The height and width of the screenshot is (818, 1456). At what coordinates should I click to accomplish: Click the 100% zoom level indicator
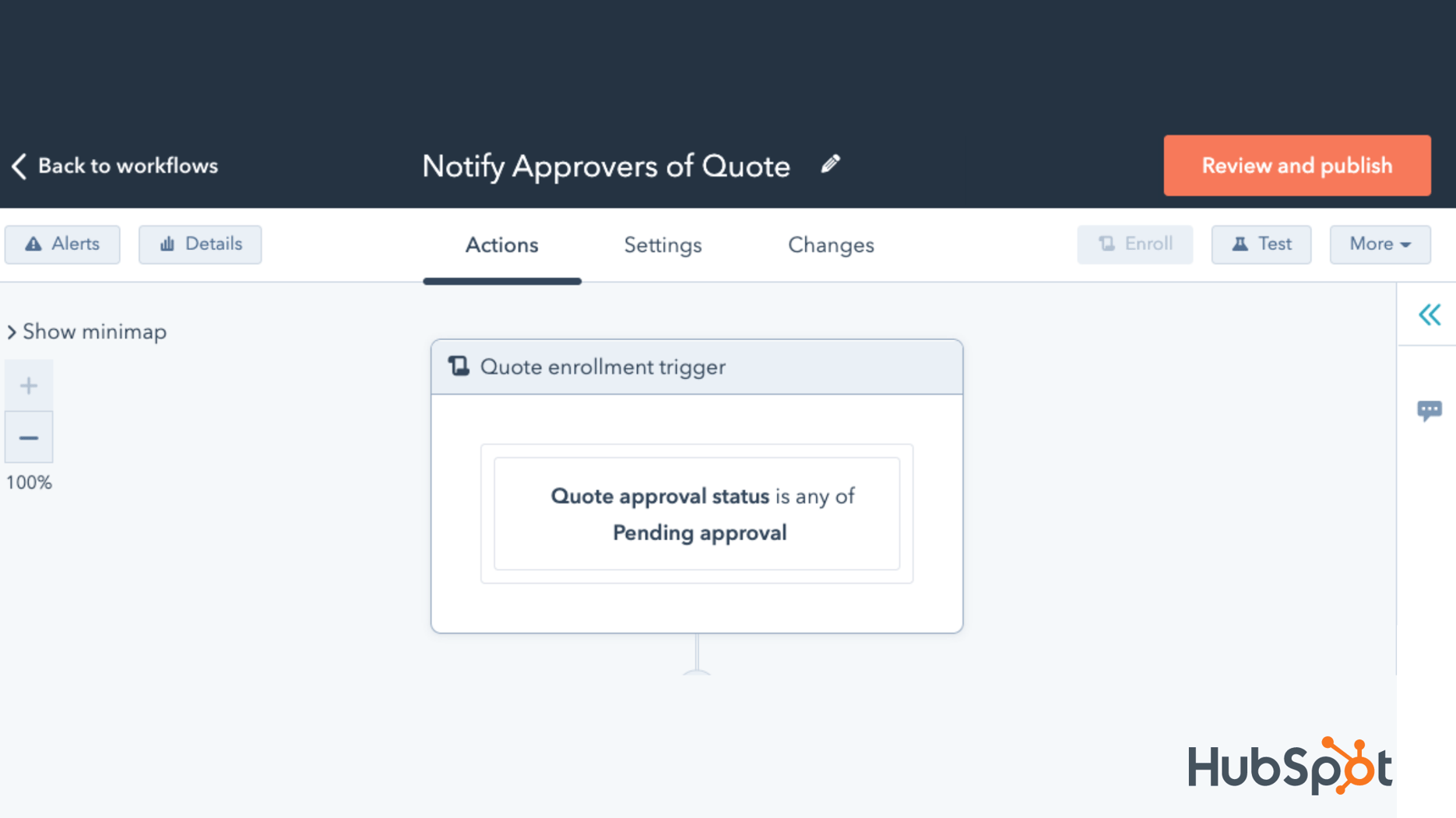pyautogui.click(x=29, y=482)
